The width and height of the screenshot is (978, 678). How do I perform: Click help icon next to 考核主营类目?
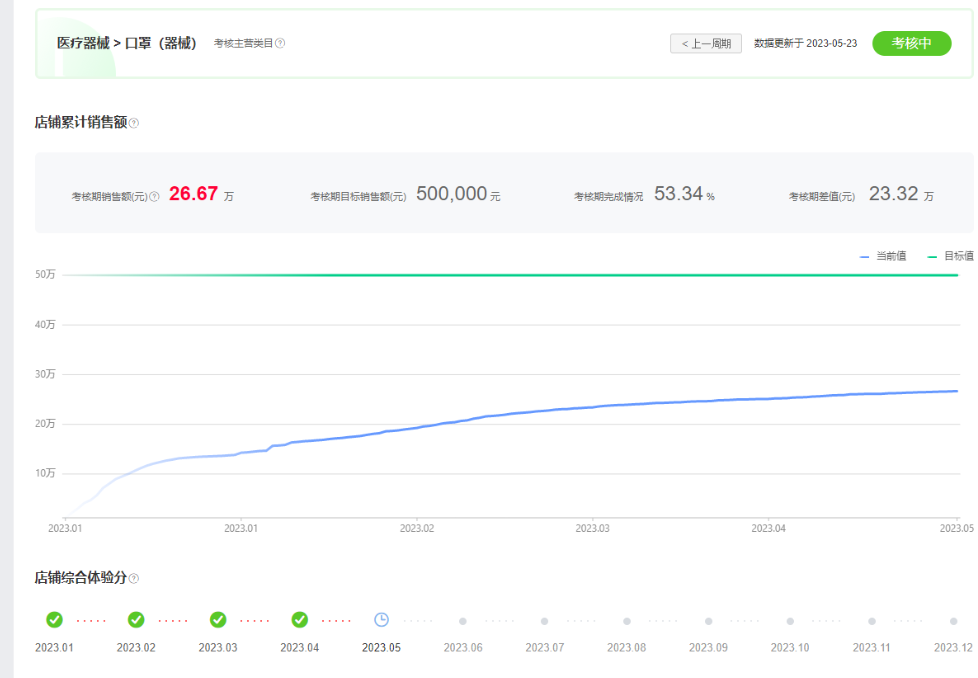pyautogui.click(x=280, y=43)
